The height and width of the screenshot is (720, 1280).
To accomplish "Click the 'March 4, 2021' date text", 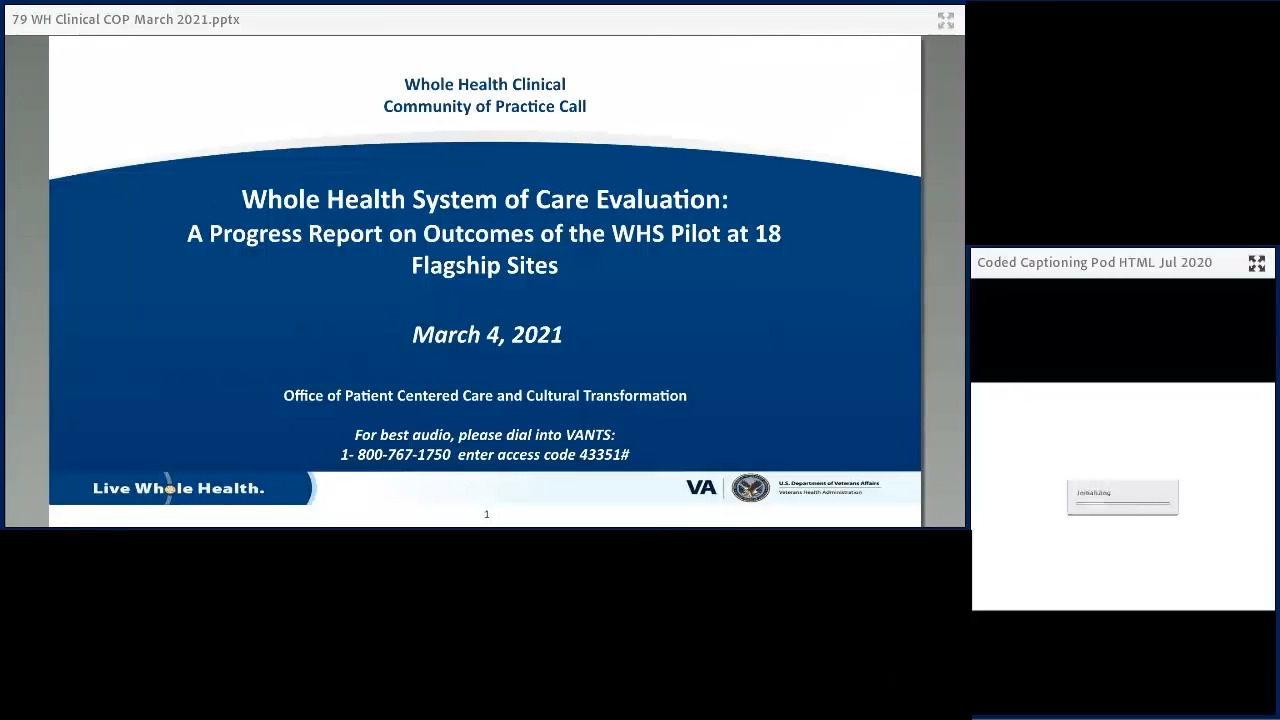I will coord(487,335).
